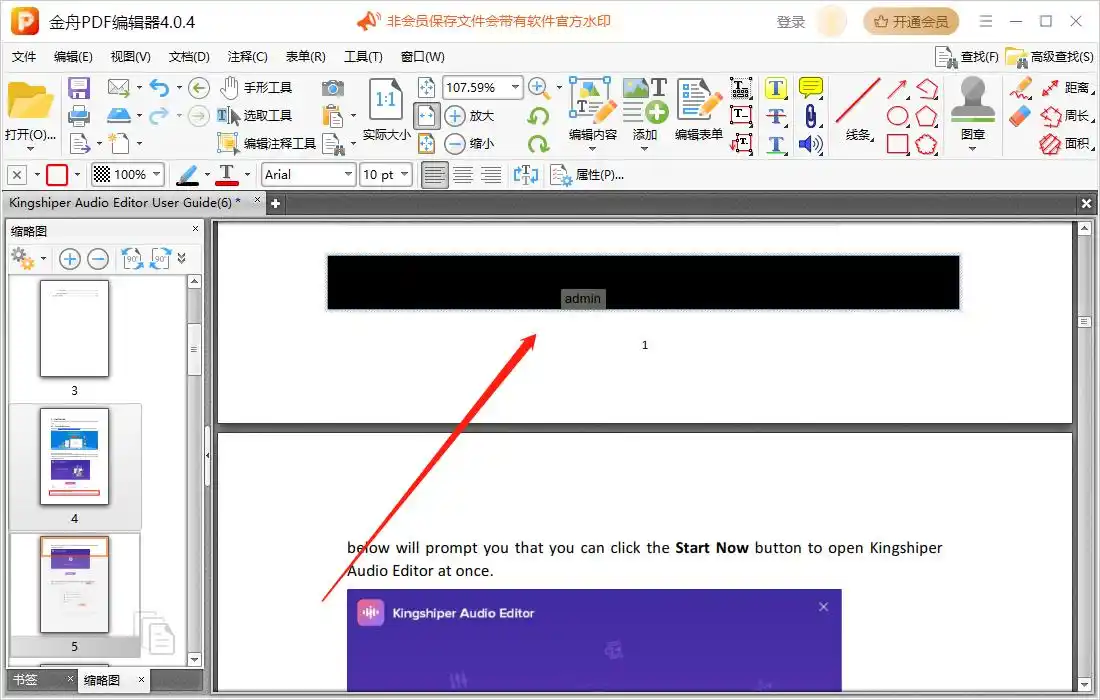Click the red stroke color swatch

pos(57,175)
